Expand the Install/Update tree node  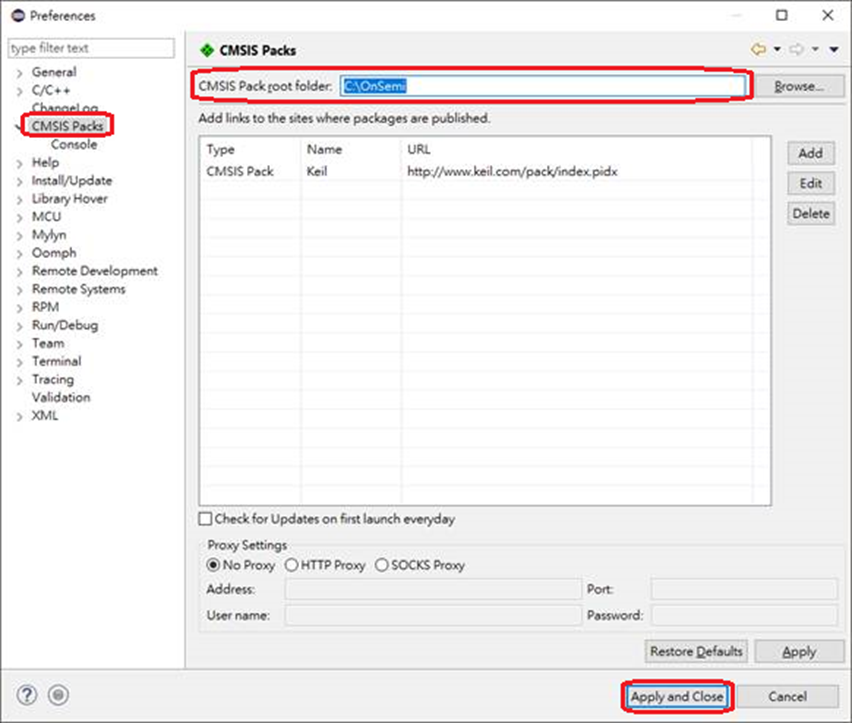(x=19, y=181)
